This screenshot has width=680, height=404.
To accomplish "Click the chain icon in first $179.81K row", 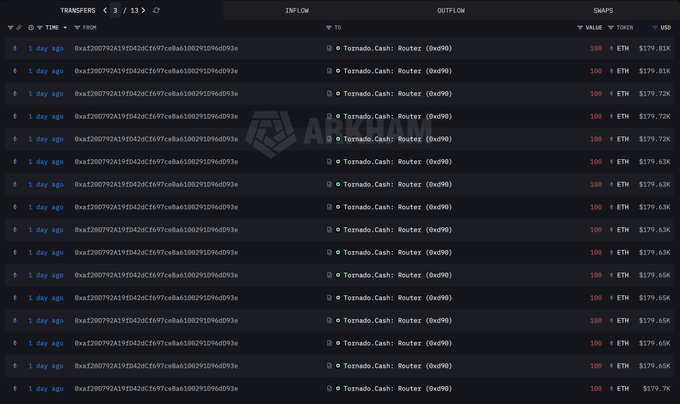I will [x=15, y=48].
